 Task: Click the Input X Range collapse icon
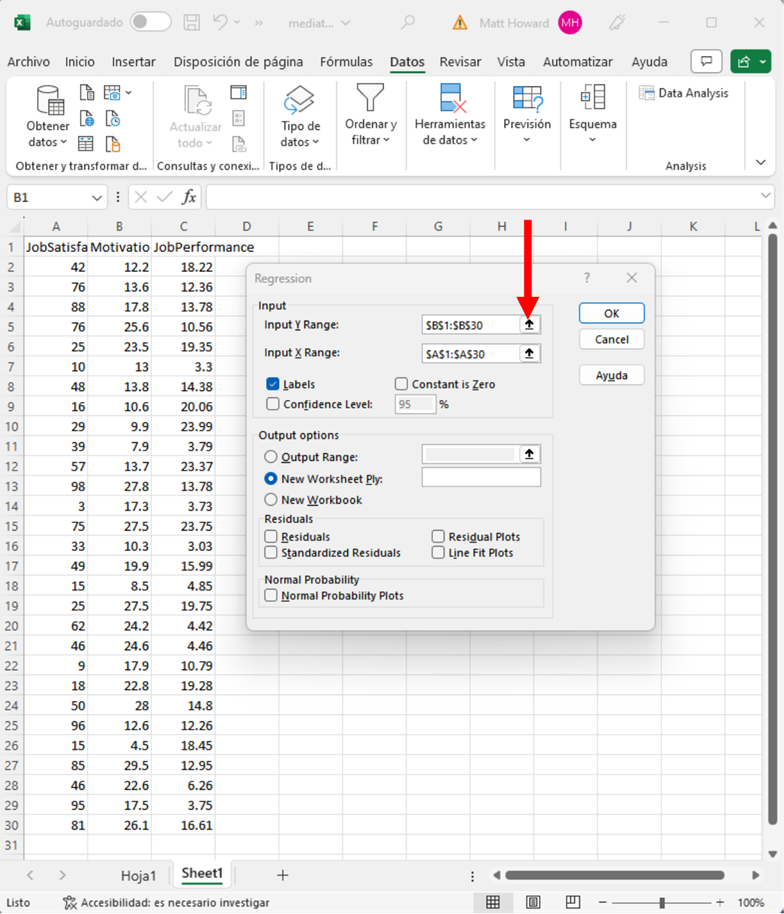(530, 354)
